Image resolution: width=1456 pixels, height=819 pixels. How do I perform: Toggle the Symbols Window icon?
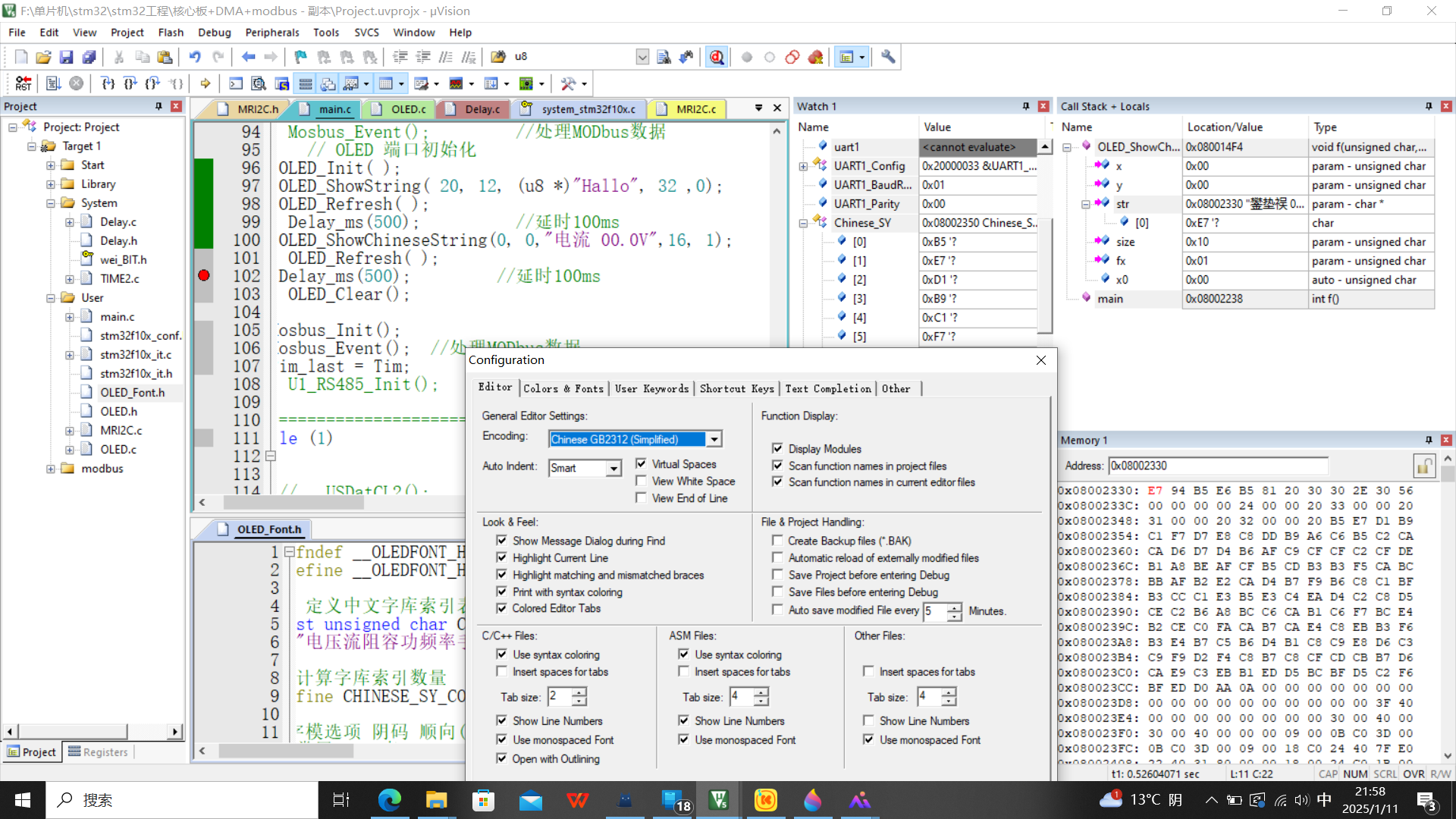click(282, 83)
